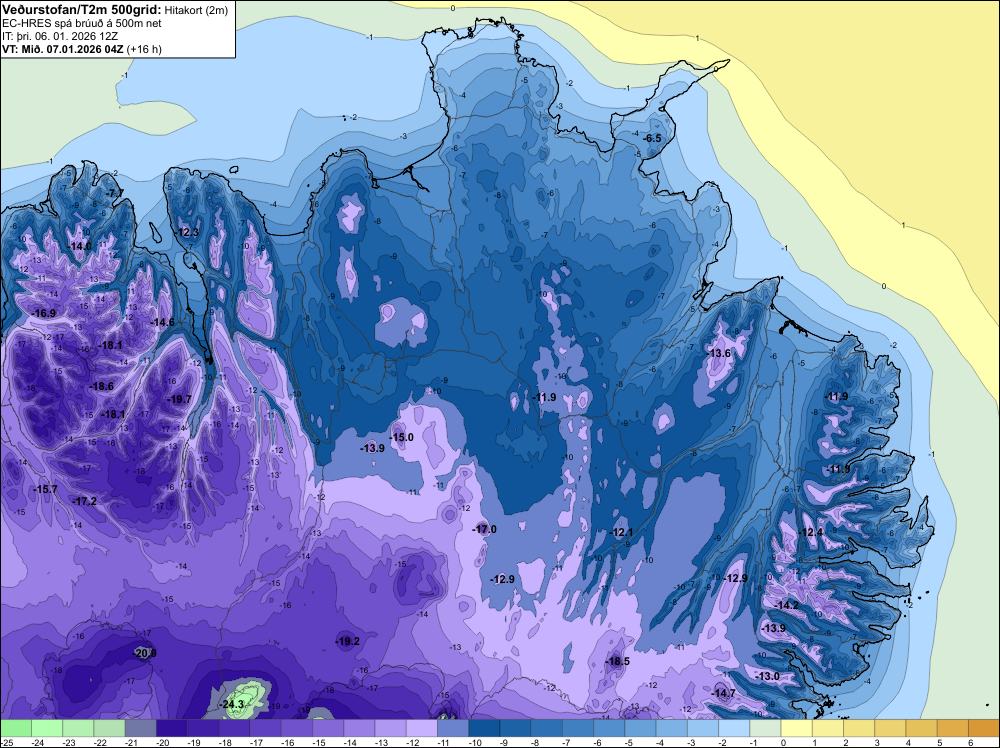Click the -13.0 temperature value

[x=767, y=676]
